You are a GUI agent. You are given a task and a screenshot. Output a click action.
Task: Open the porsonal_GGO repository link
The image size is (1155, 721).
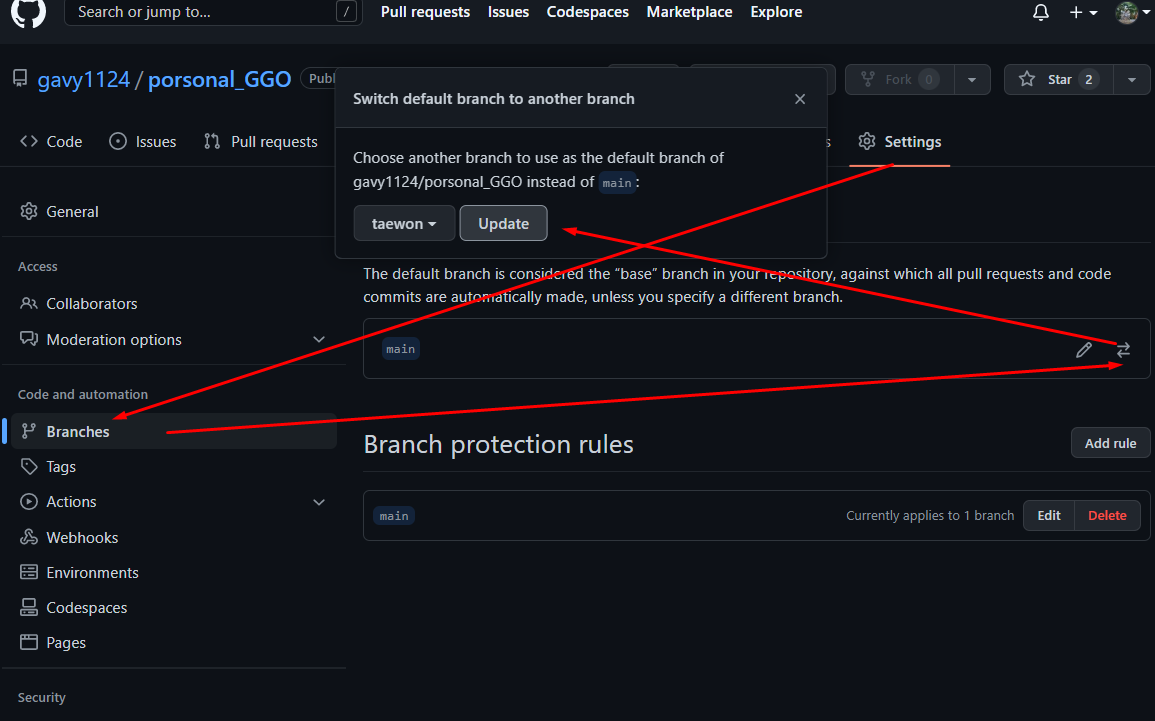pyautogui.click(x=220, y=80)
